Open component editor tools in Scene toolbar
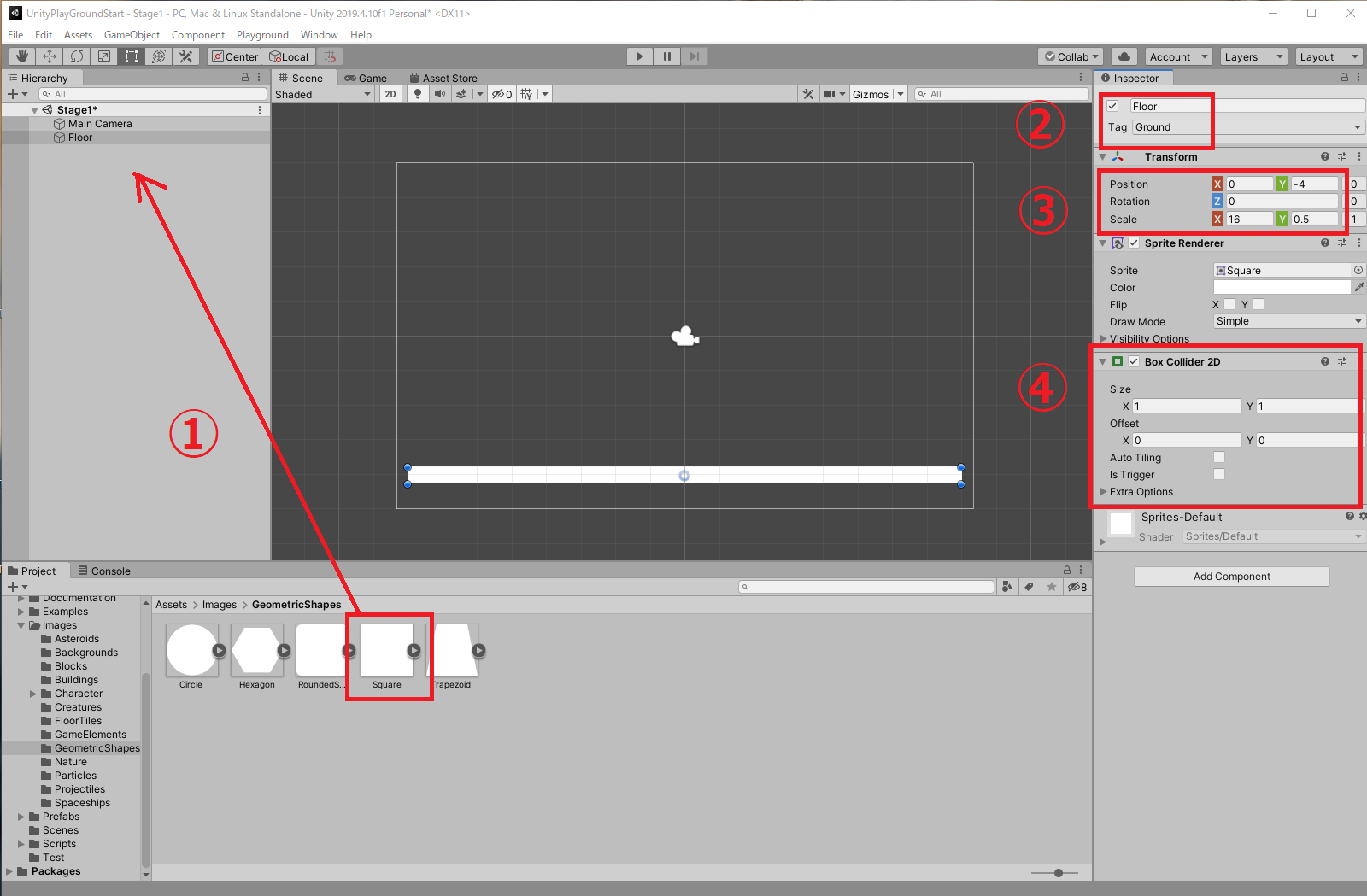The image size is (1367, 896). click(807, 94)
